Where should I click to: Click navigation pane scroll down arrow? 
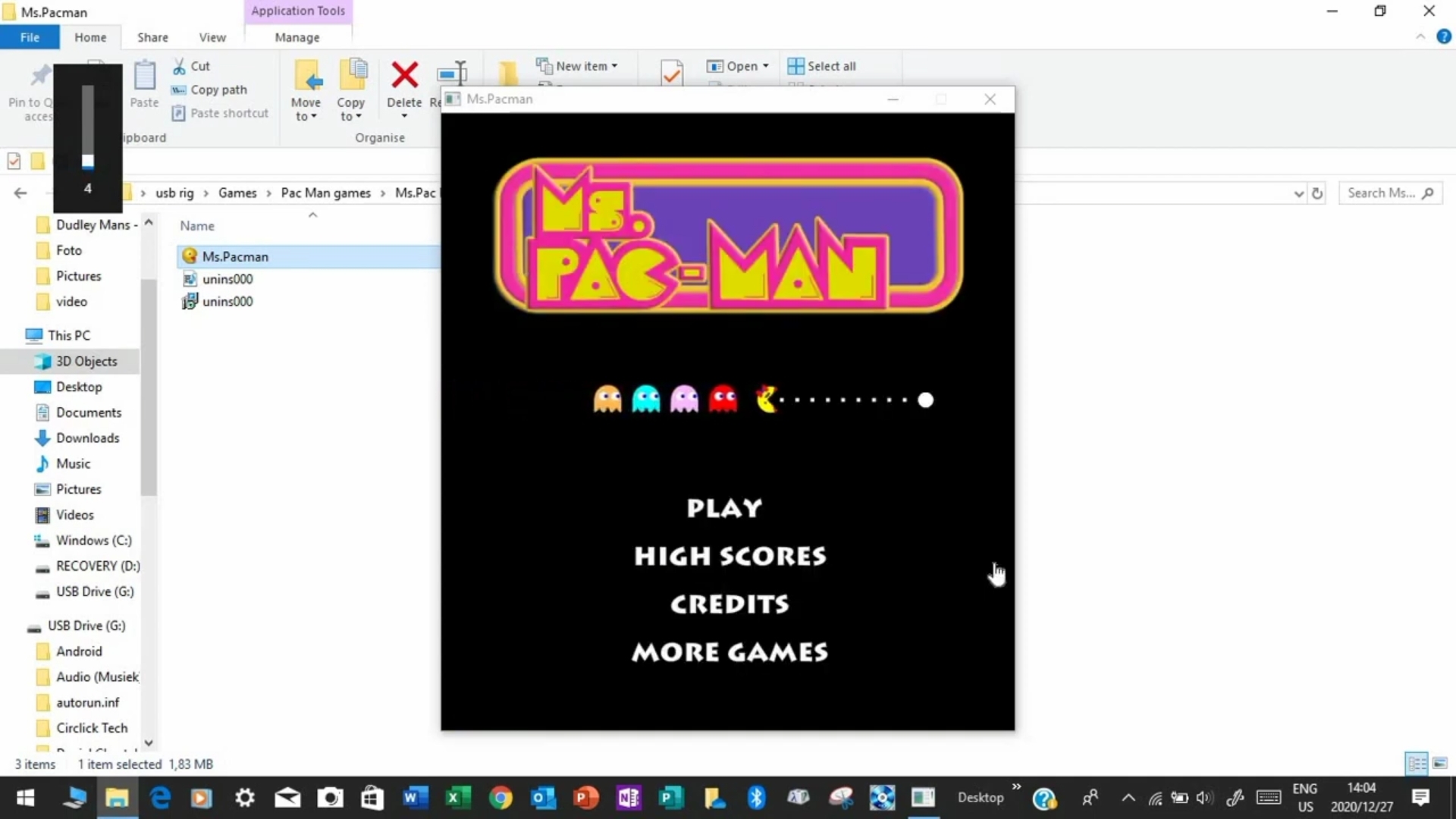[x=149, y=743]
